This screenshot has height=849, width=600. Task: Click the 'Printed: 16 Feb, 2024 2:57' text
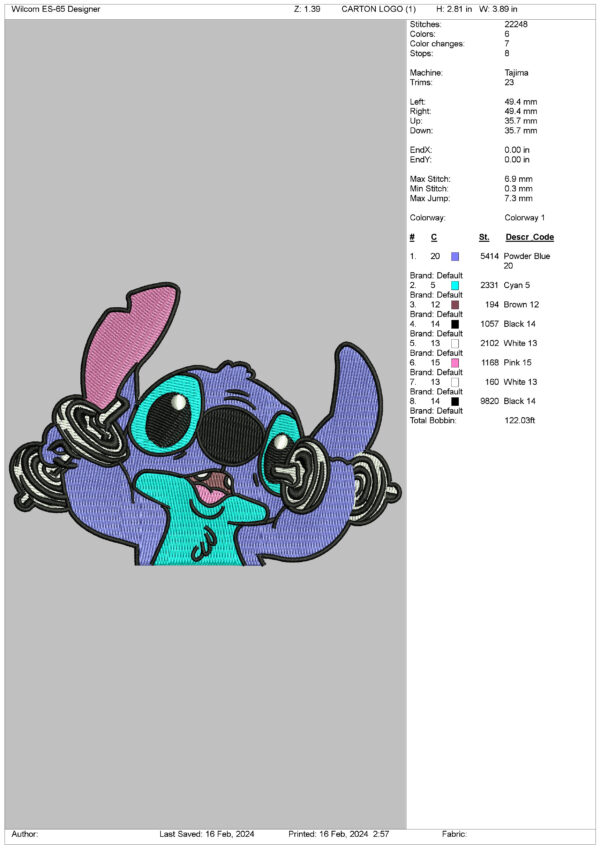338,834
